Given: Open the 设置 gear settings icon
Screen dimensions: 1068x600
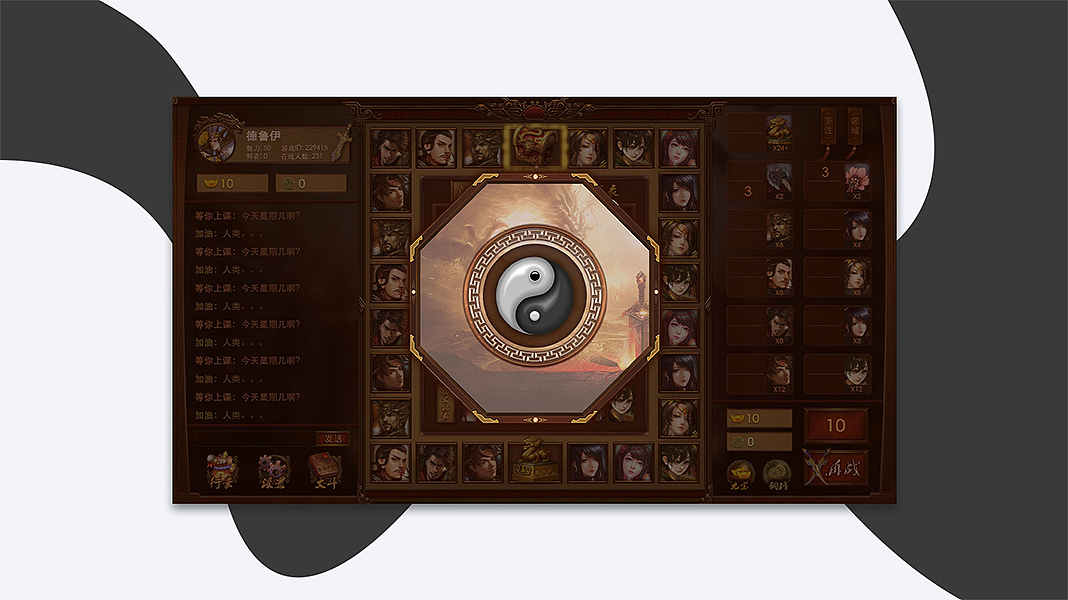Looking at the screenshot, I should (x=274, y=471).
